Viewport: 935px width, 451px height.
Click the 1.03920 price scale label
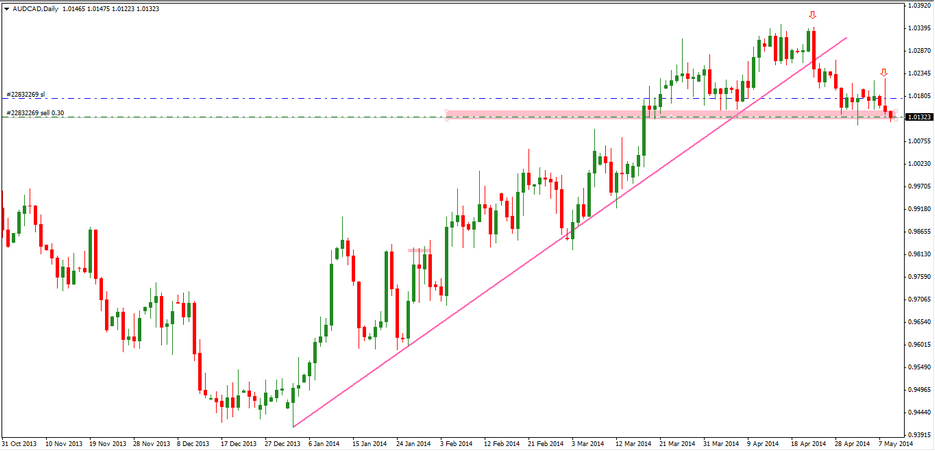click(919, 5)
